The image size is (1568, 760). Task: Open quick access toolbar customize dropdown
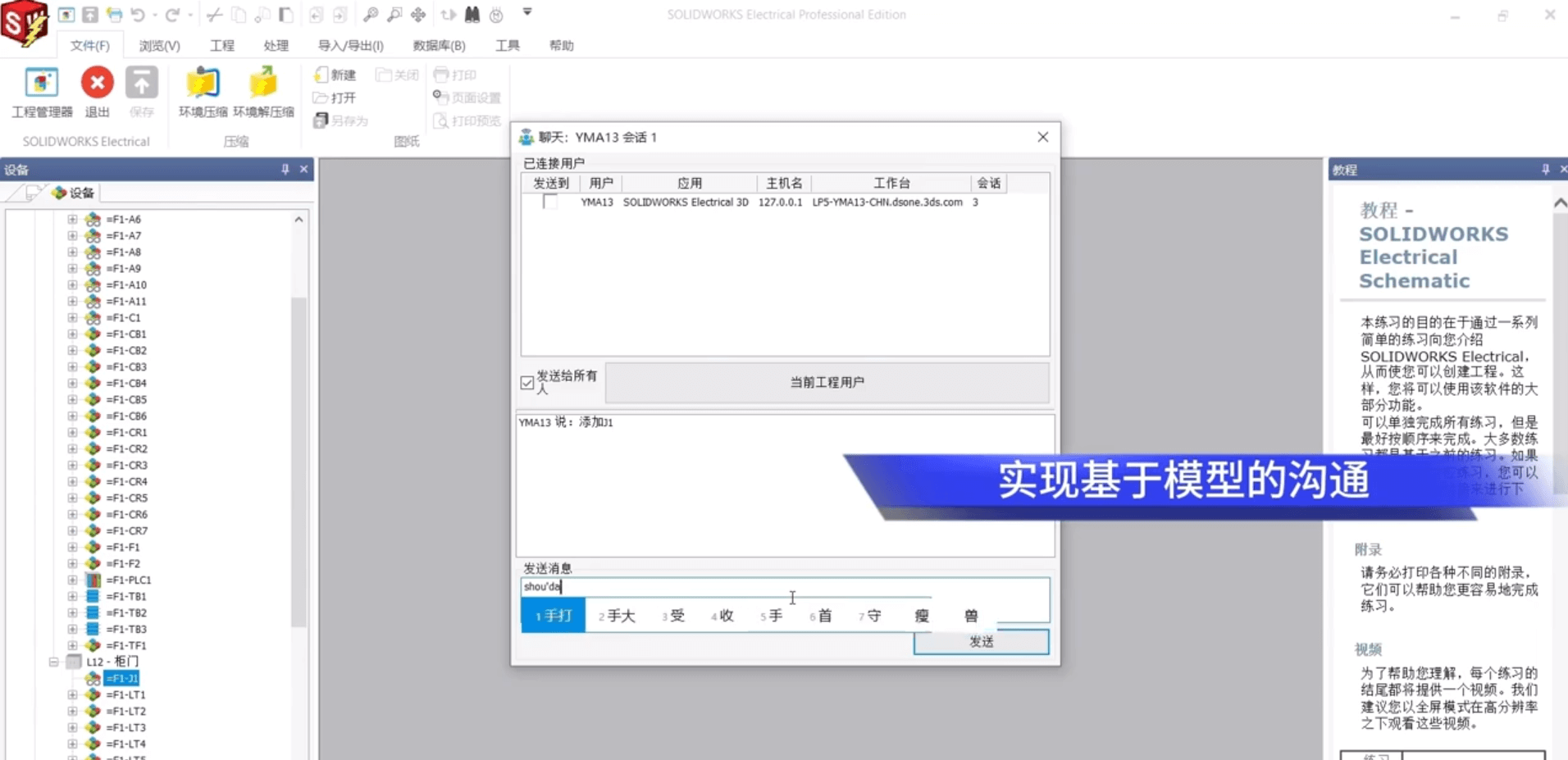coord(527,12)
